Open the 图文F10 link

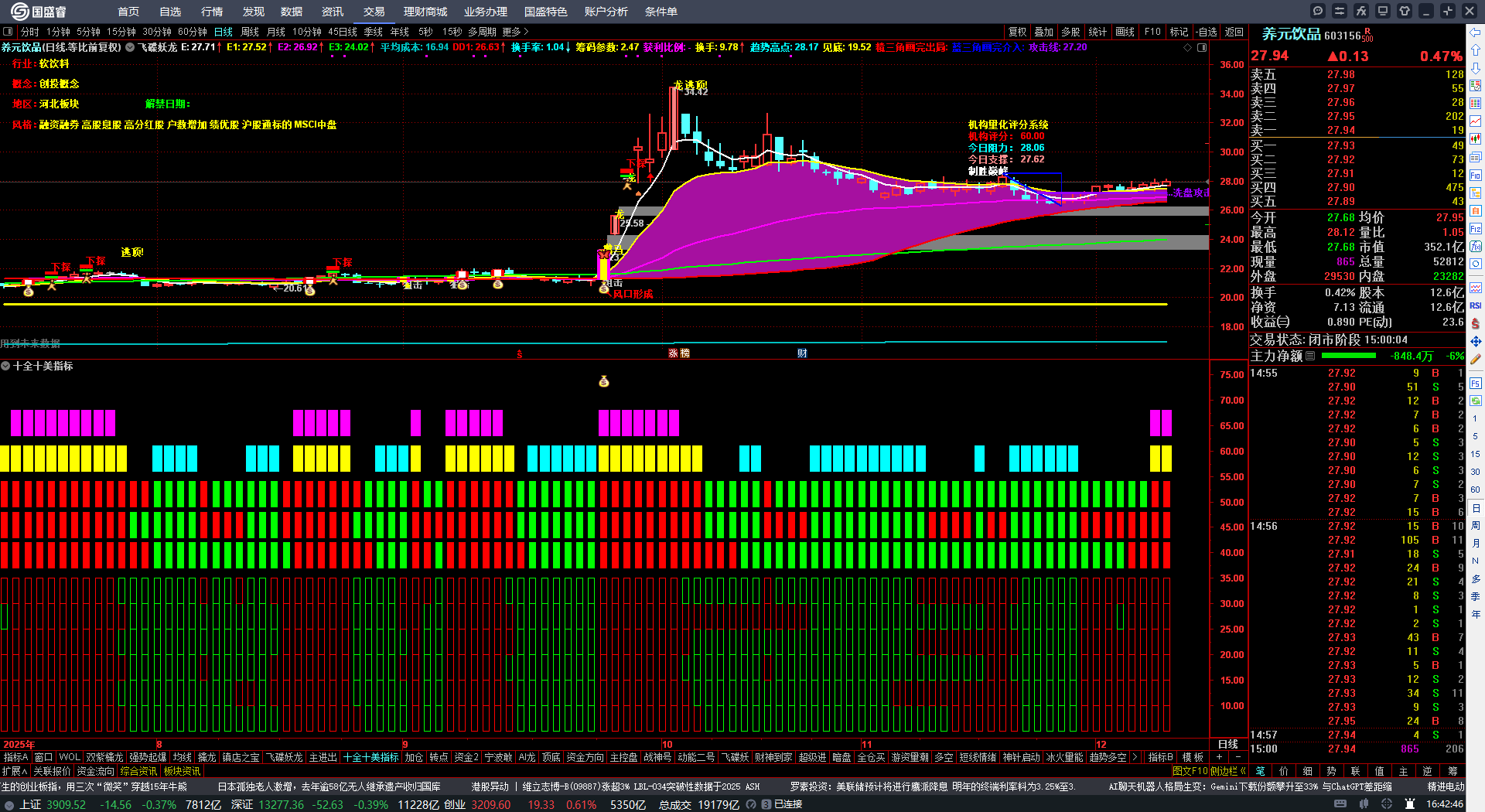tap(1190, 771)
